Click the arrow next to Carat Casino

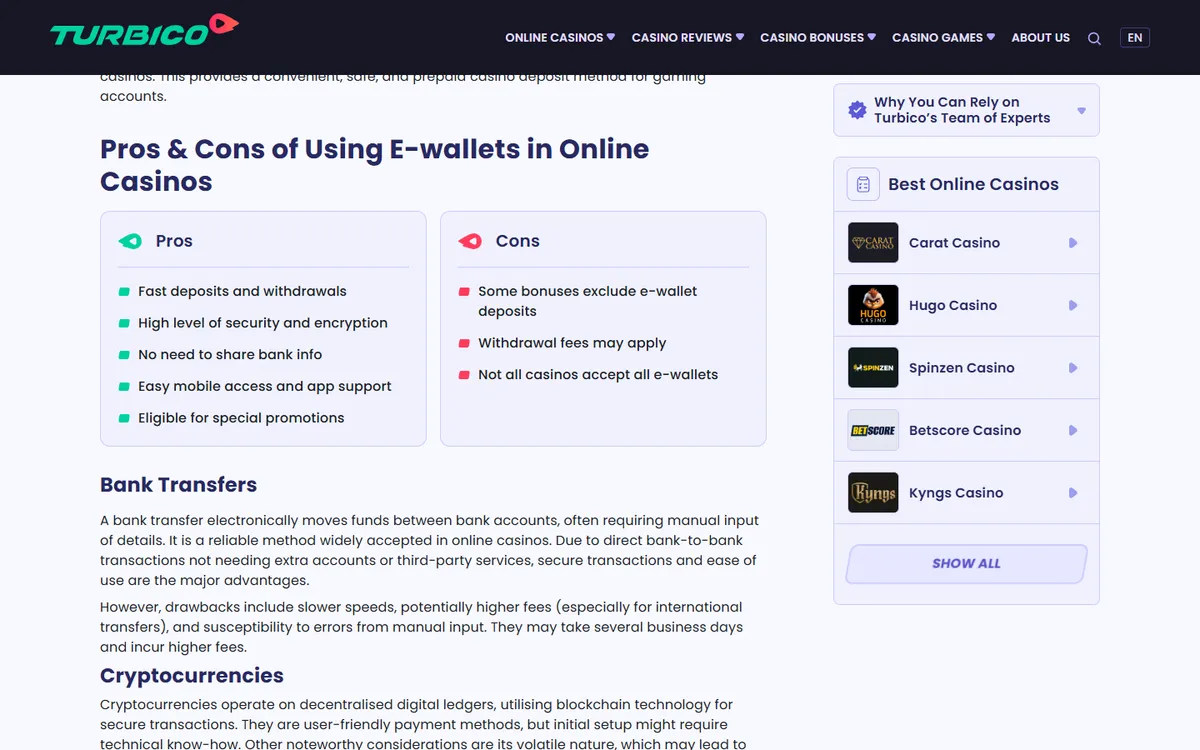pos(1073,243)
